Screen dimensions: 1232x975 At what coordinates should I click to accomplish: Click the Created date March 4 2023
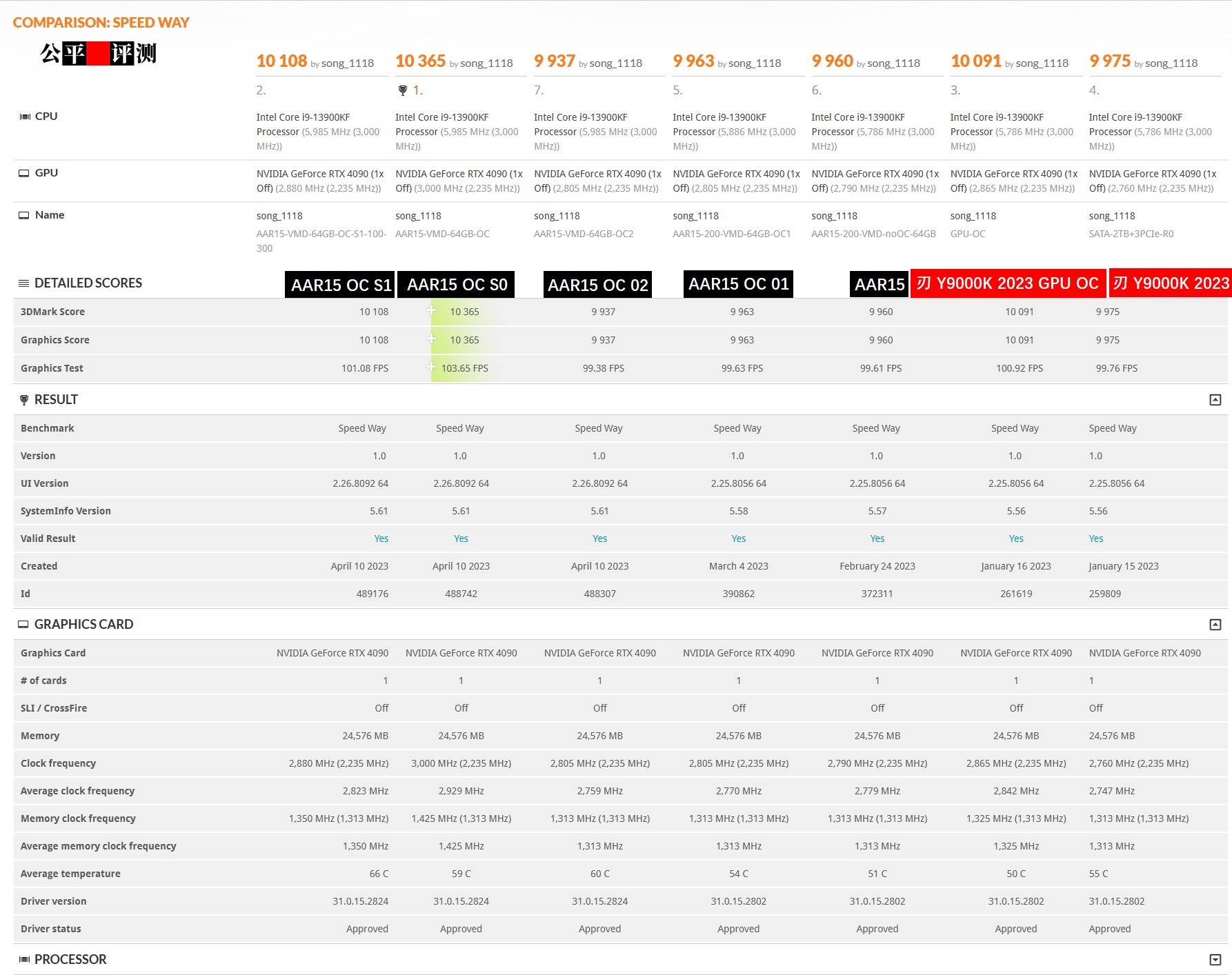[x=739, y=567]
